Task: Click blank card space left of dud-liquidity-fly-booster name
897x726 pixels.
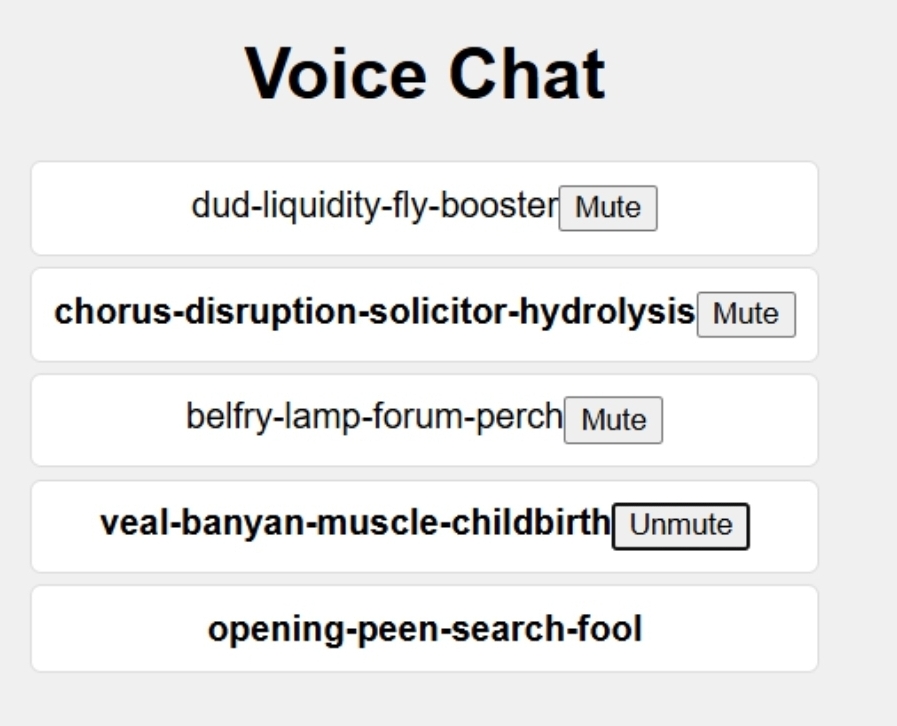Action: tap(110, 208)
